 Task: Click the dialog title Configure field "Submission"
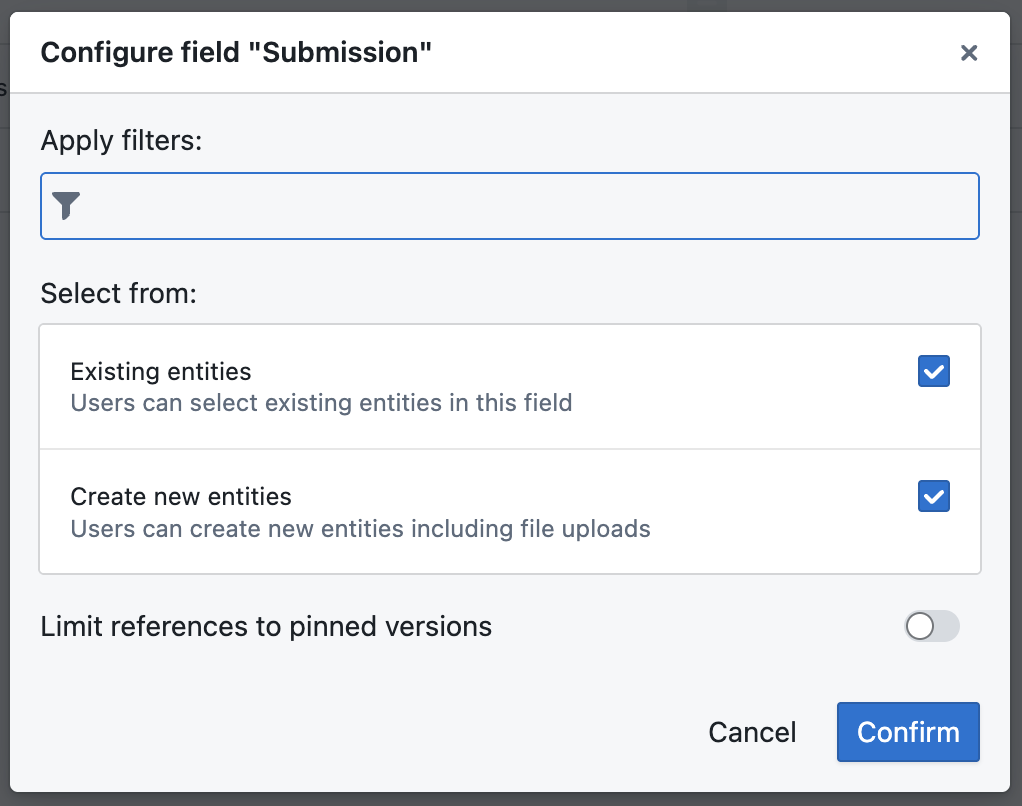[x=236, y=53]
